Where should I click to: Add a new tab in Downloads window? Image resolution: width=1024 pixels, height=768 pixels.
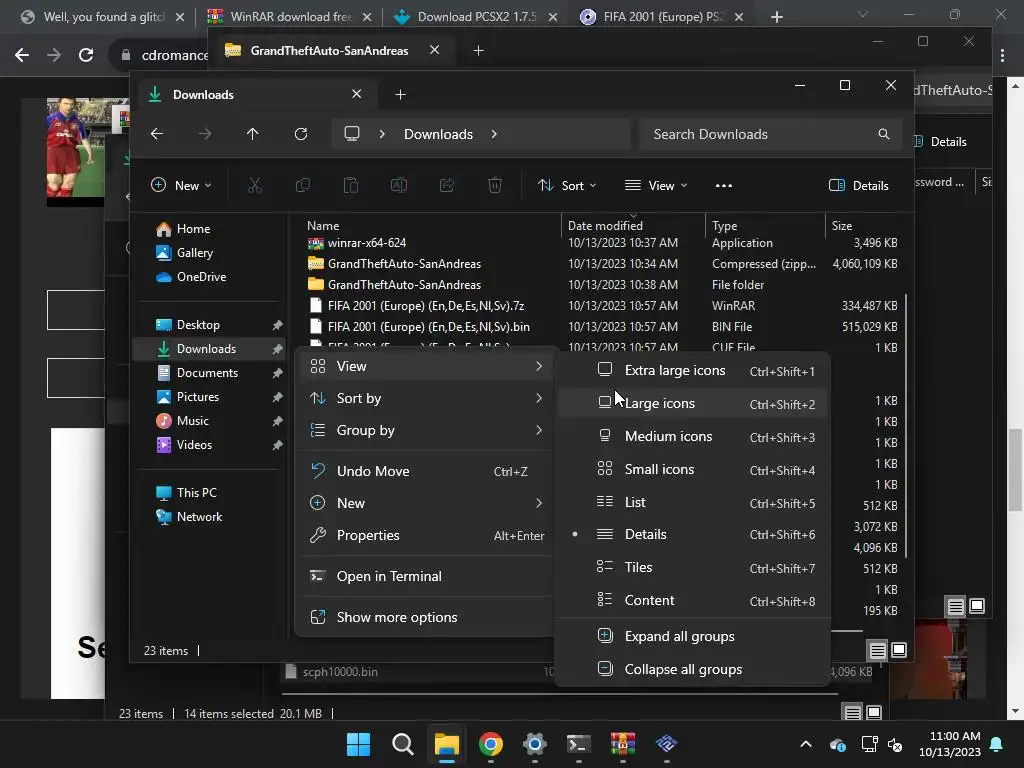click(x=400, y=95)
